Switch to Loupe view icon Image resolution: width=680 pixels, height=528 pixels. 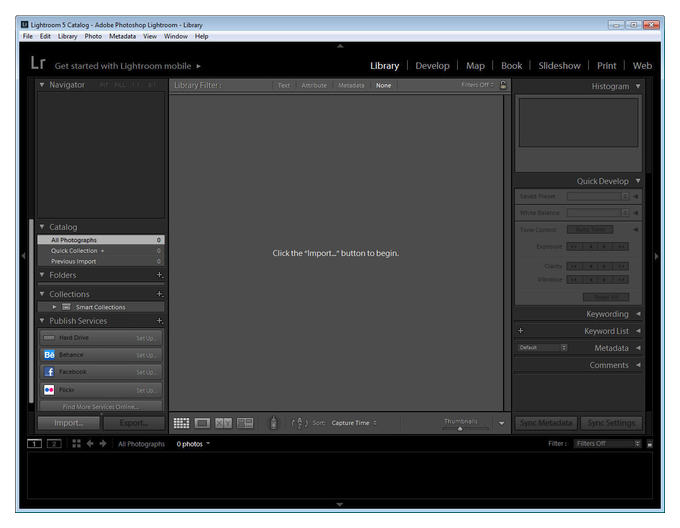(202, 423)
